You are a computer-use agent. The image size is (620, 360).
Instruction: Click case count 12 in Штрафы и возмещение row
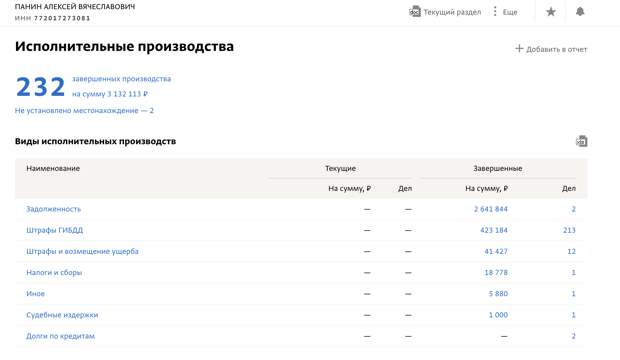571,251
